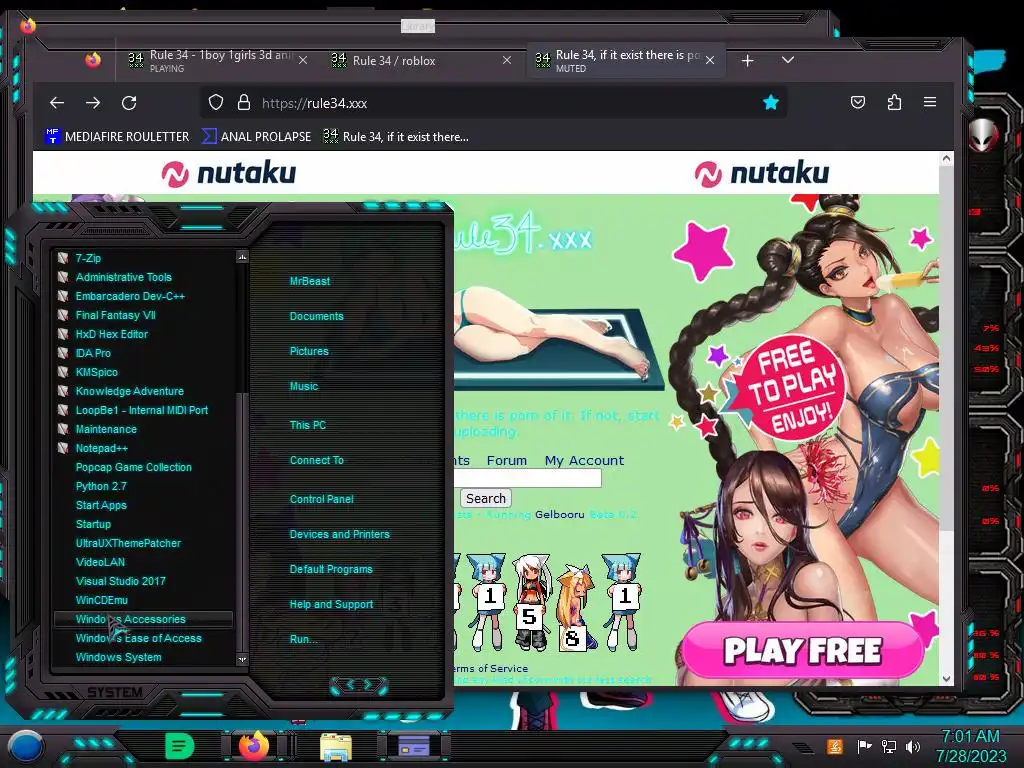The height and width of the screenshot is (768, 1024).
Task: Select Python 2.7 in the programs list
Action: click(x=101, y=486)
